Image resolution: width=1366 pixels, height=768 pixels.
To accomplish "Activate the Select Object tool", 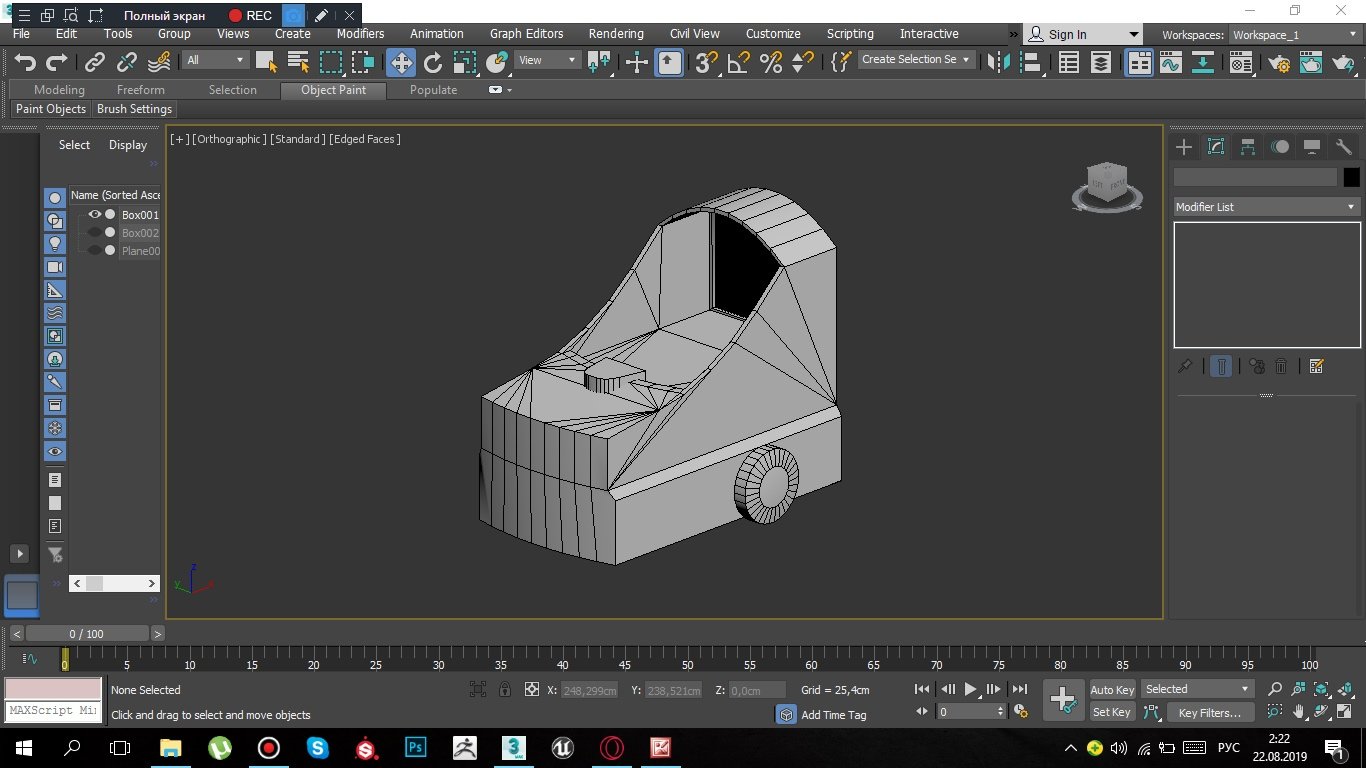I will click(266, 63).
